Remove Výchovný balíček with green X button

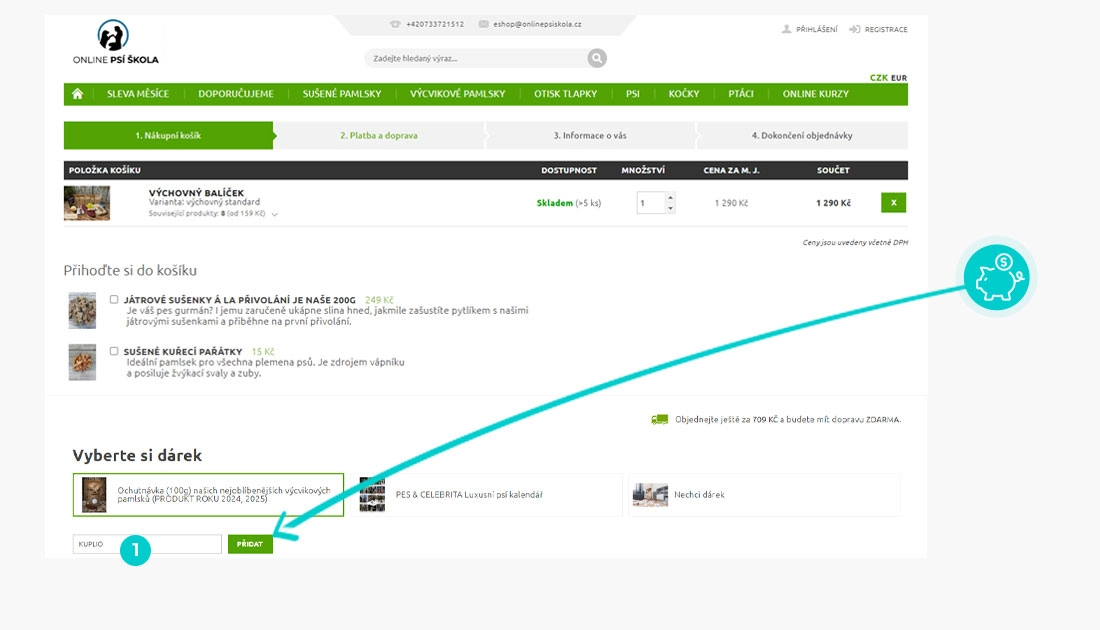click(x=893, y=203)
